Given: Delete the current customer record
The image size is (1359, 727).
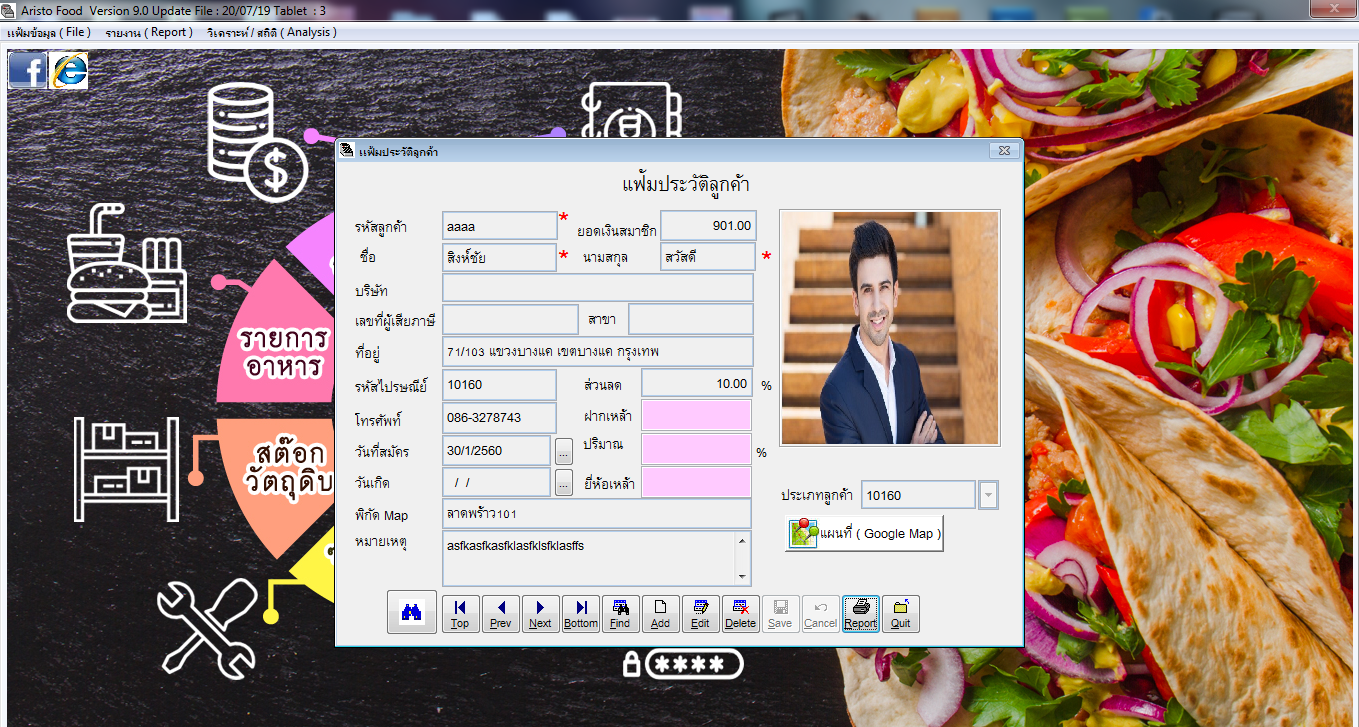Looking at the screenshot, I should [x=740, y=614].
